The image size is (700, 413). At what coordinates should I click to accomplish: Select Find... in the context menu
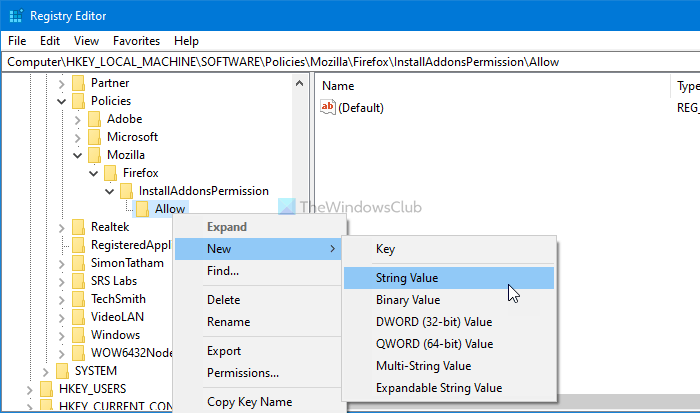pyautogui.click(x=258, y=271)
